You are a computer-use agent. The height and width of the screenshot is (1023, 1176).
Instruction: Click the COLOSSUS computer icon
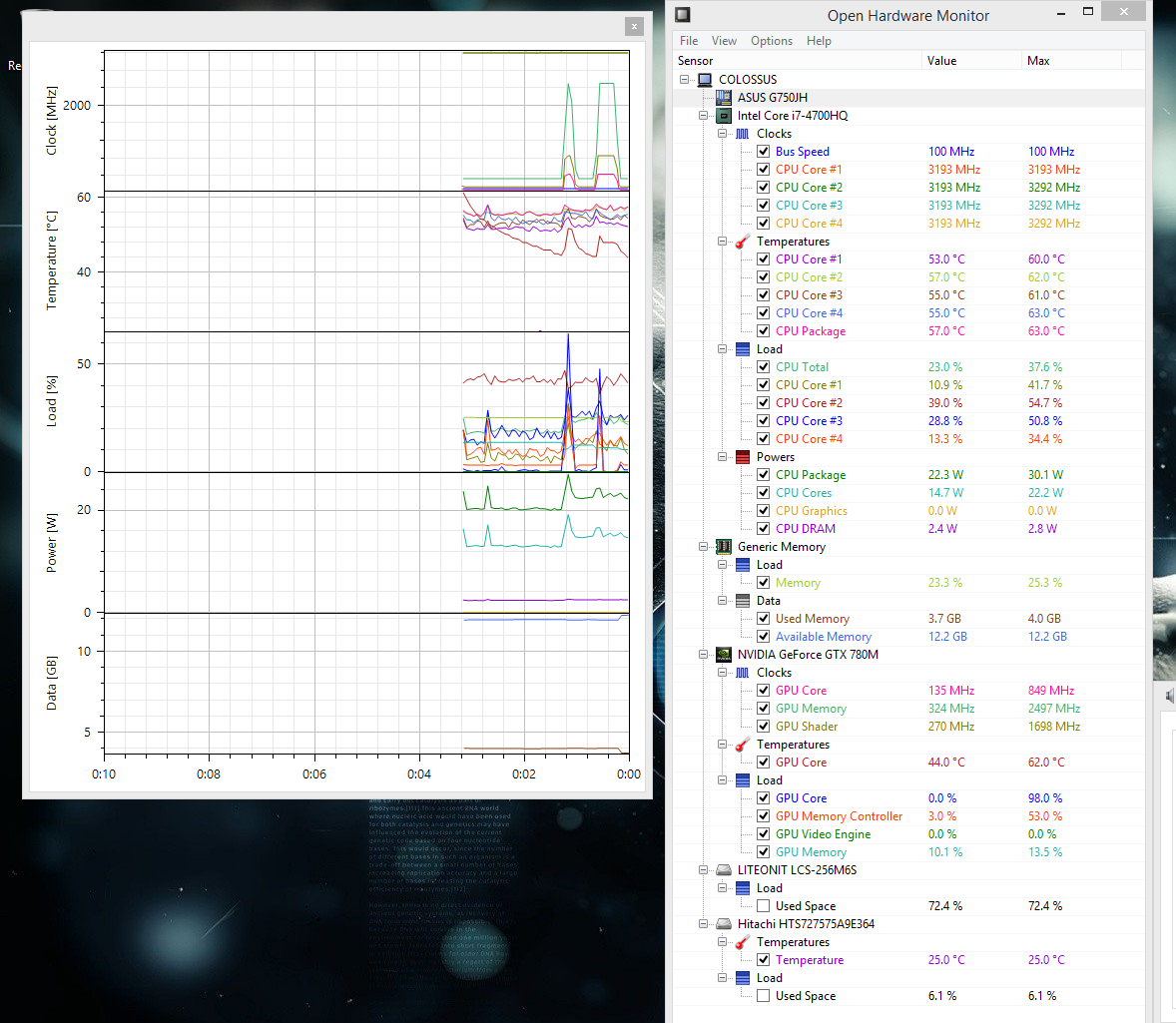pos(705,80)
